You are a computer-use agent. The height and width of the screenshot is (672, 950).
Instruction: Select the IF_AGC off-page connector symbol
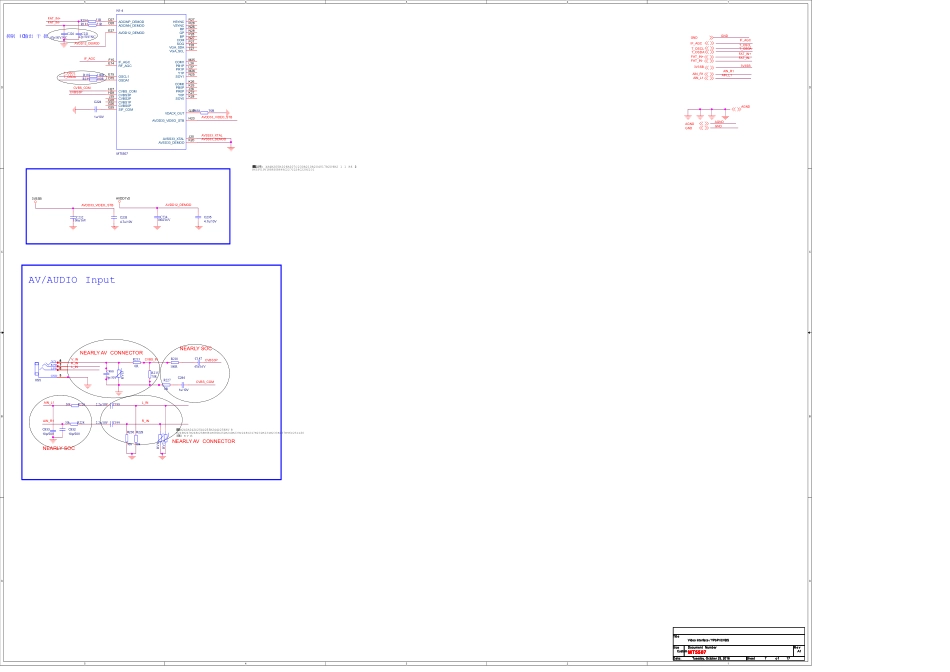pyautogui.click(x=709, y=44)
